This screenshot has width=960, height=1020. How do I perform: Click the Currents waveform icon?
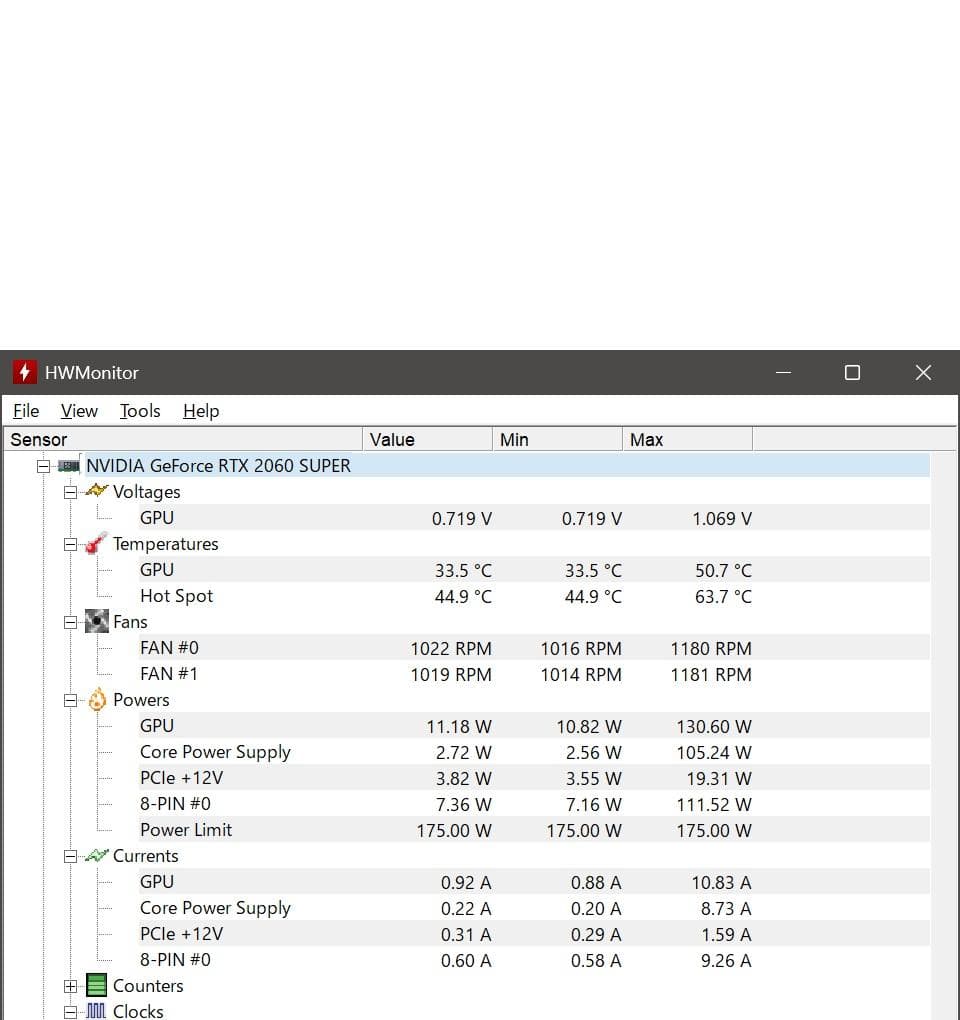tap(96, 856)
